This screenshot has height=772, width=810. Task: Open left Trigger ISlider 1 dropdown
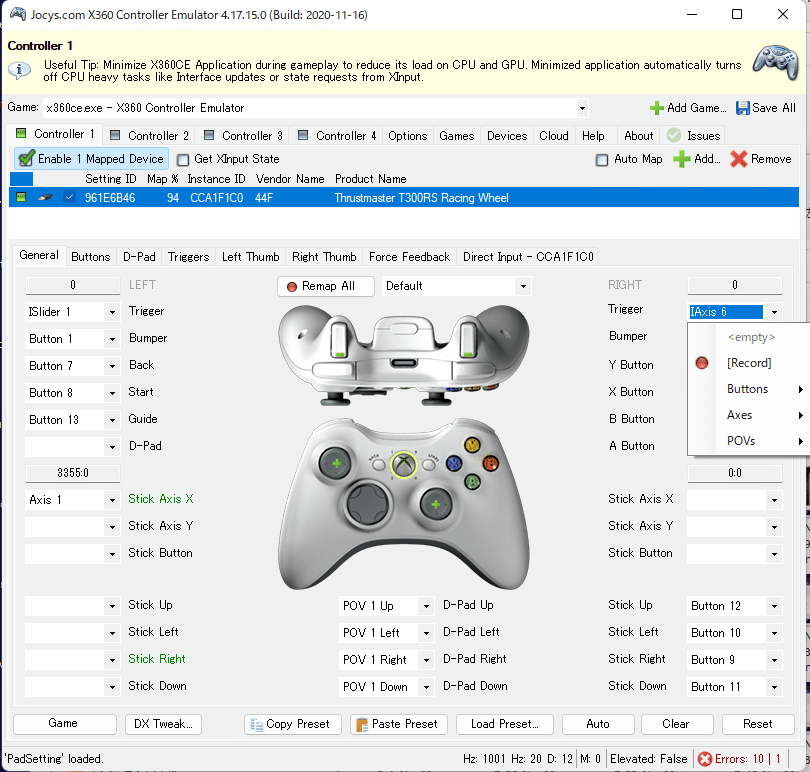pos(112,312)
